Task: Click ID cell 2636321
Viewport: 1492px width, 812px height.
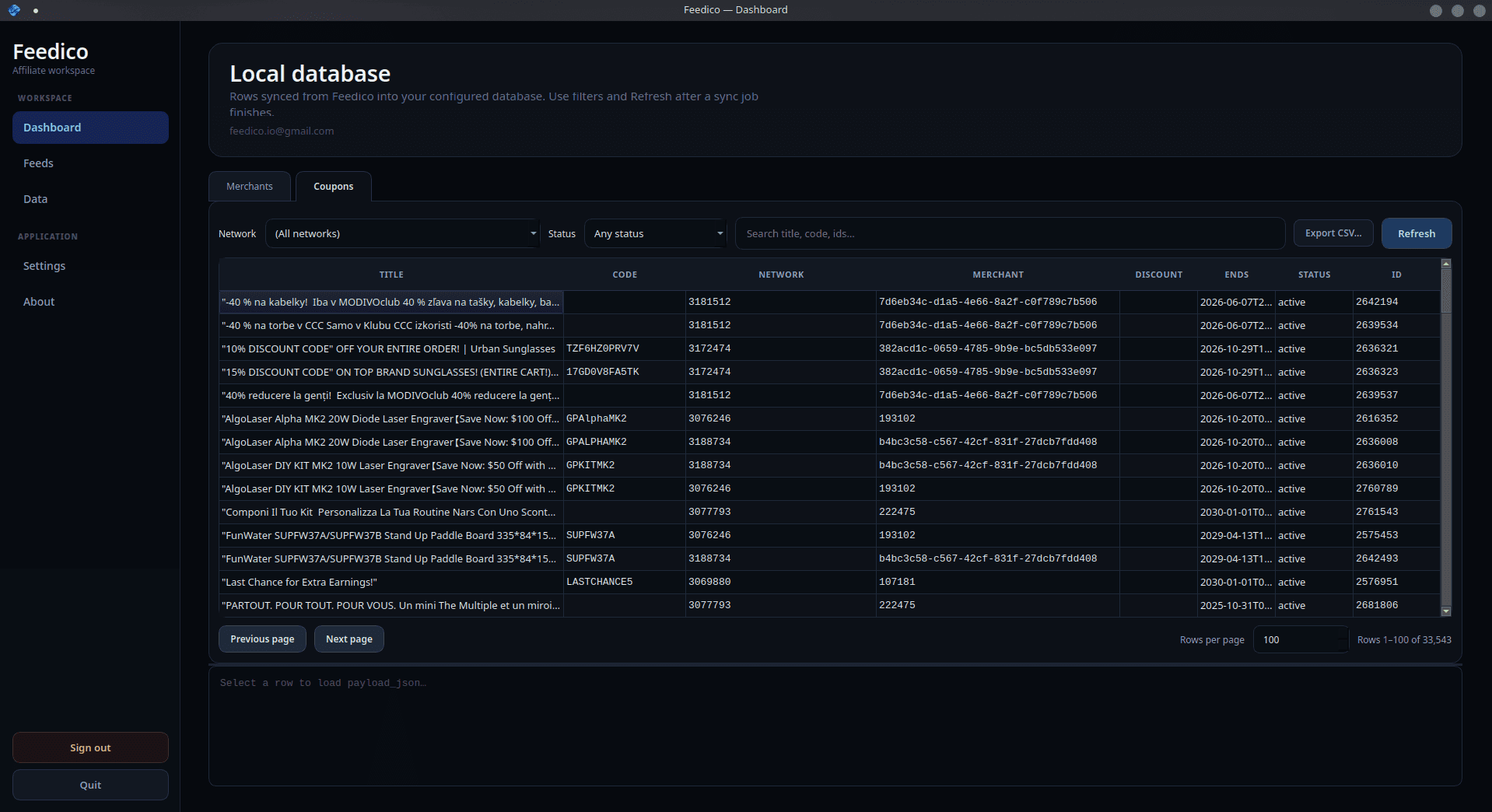Action: [1396, 348]
